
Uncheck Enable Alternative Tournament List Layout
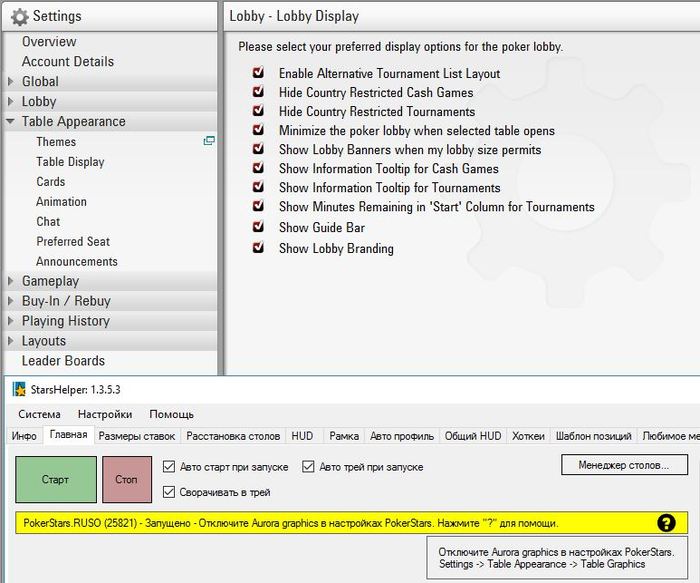(258, 73)
